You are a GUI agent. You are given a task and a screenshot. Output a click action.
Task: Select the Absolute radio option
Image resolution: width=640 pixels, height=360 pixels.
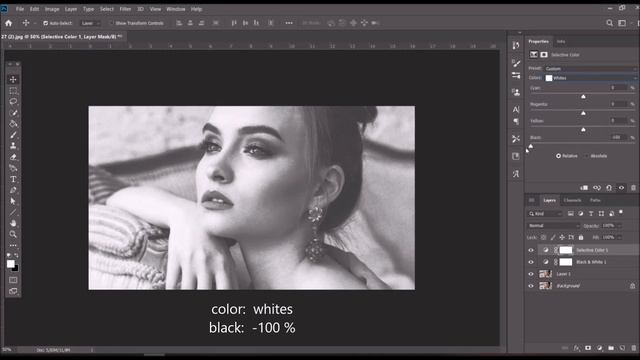point(587,156)
